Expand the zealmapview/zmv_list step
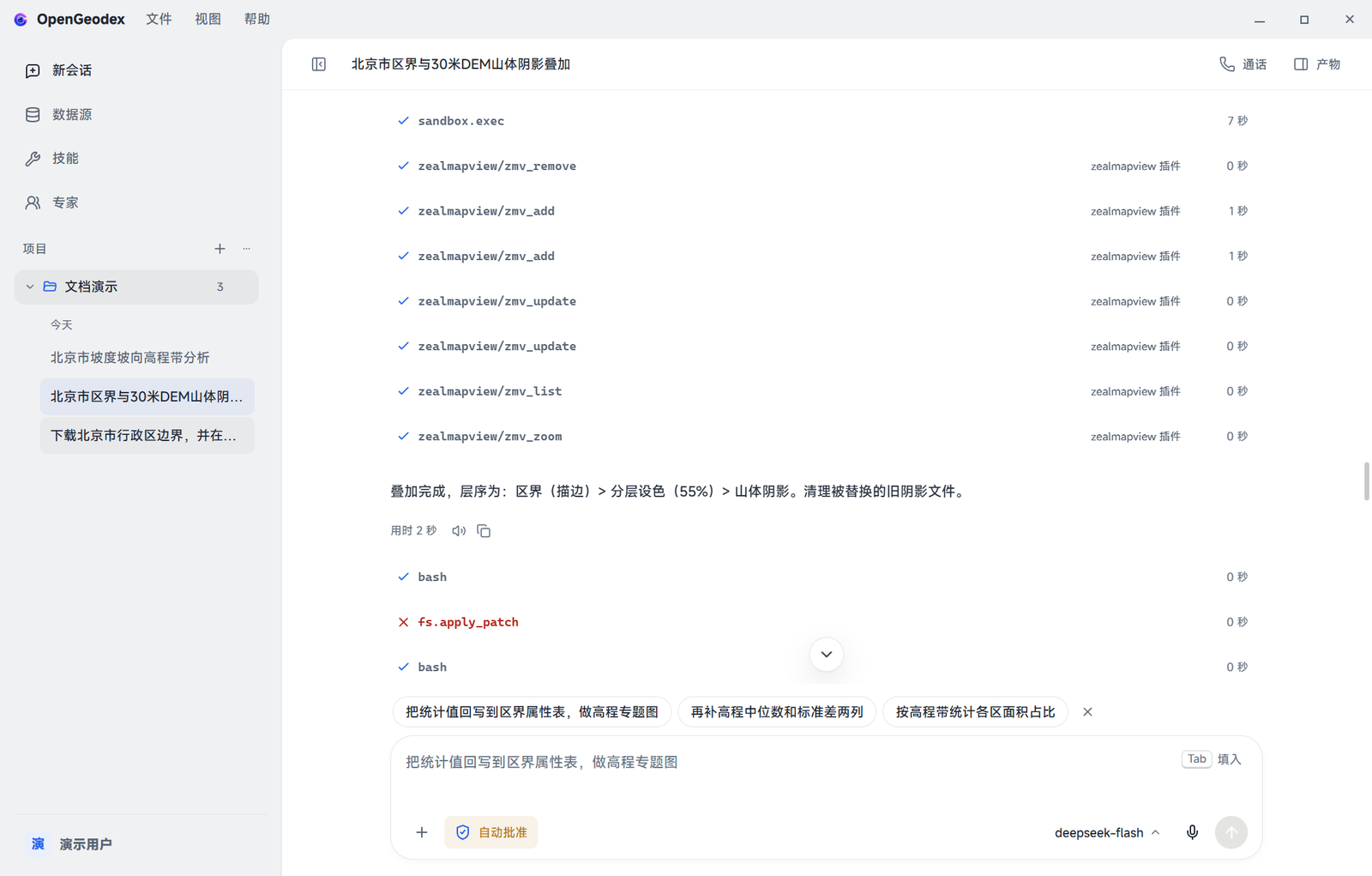Screen dimensions: 1372x876 click(x=823, y=391)
